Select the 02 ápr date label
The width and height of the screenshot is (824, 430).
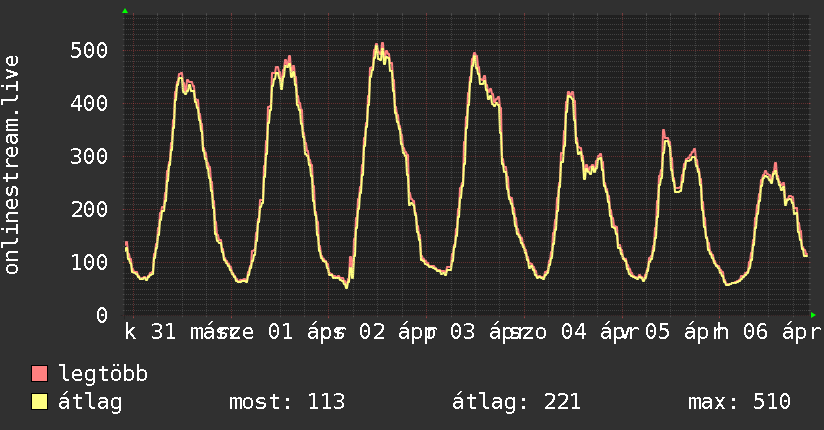pyautogui.click(x=391, y=331)
